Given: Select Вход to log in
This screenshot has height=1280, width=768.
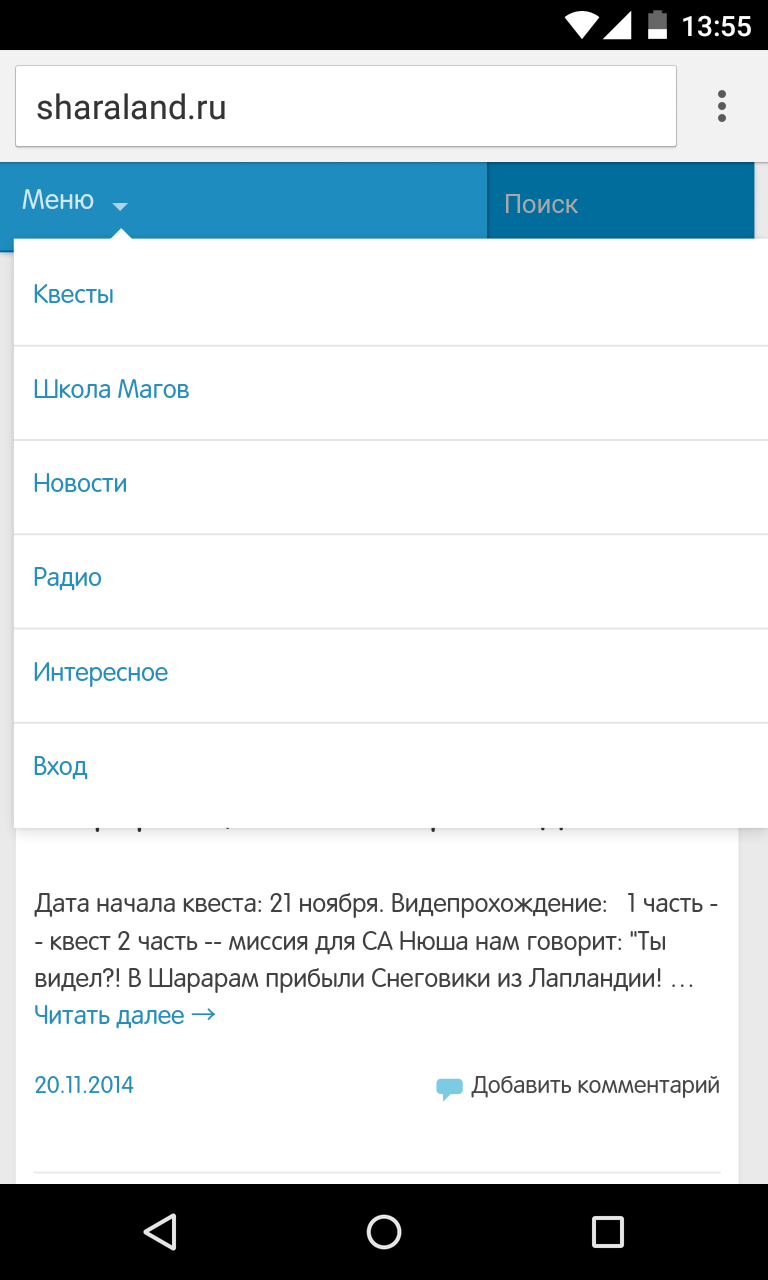Looking at the screenshot, I should pos(60,766).
